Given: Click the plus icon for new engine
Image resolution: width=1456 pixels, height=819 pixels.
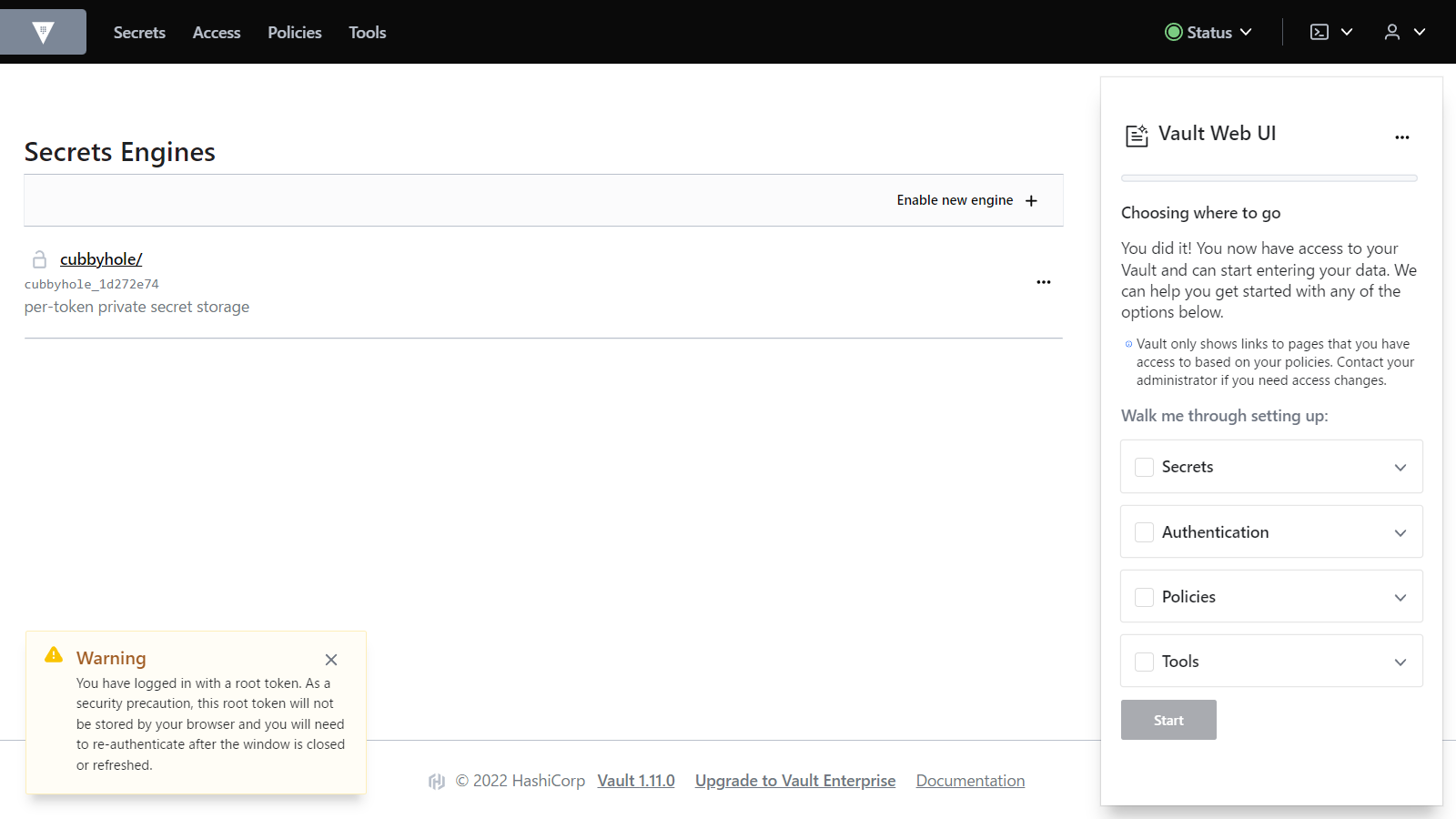Looking at the screenshot, I should pos(1031,201).
